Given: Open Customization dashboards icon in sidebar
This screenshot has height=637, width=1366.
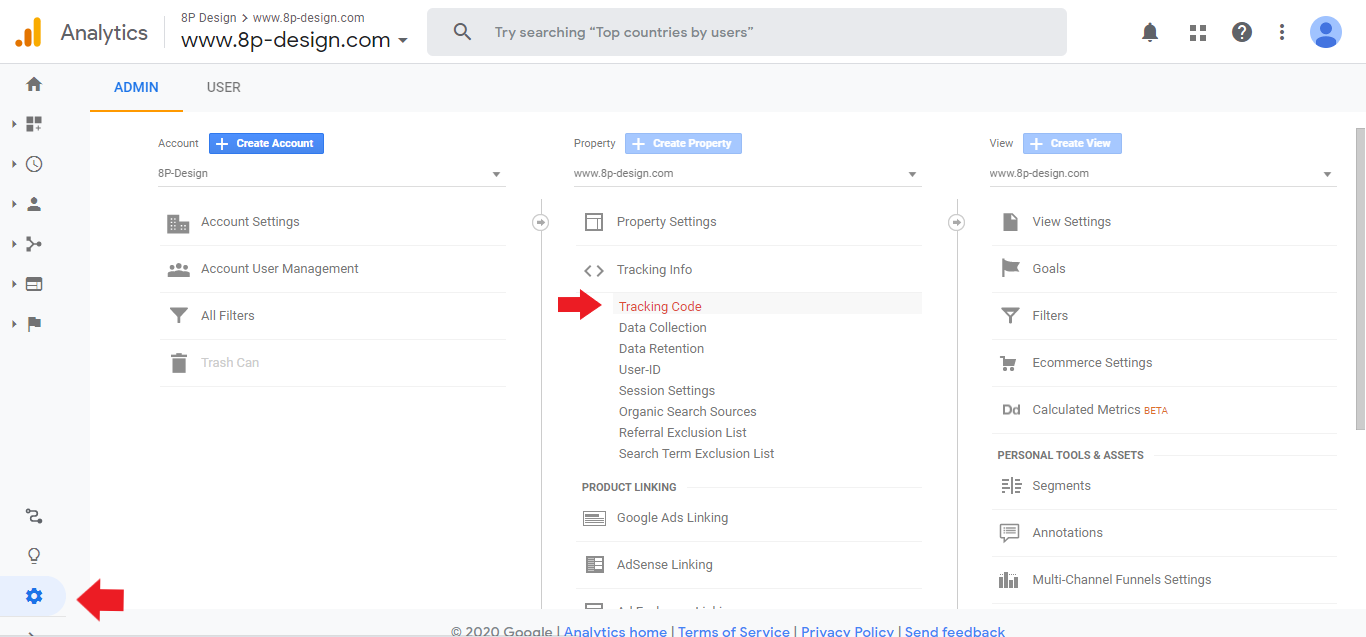Looking at the screenshot, I should click(x=34, y=124).
